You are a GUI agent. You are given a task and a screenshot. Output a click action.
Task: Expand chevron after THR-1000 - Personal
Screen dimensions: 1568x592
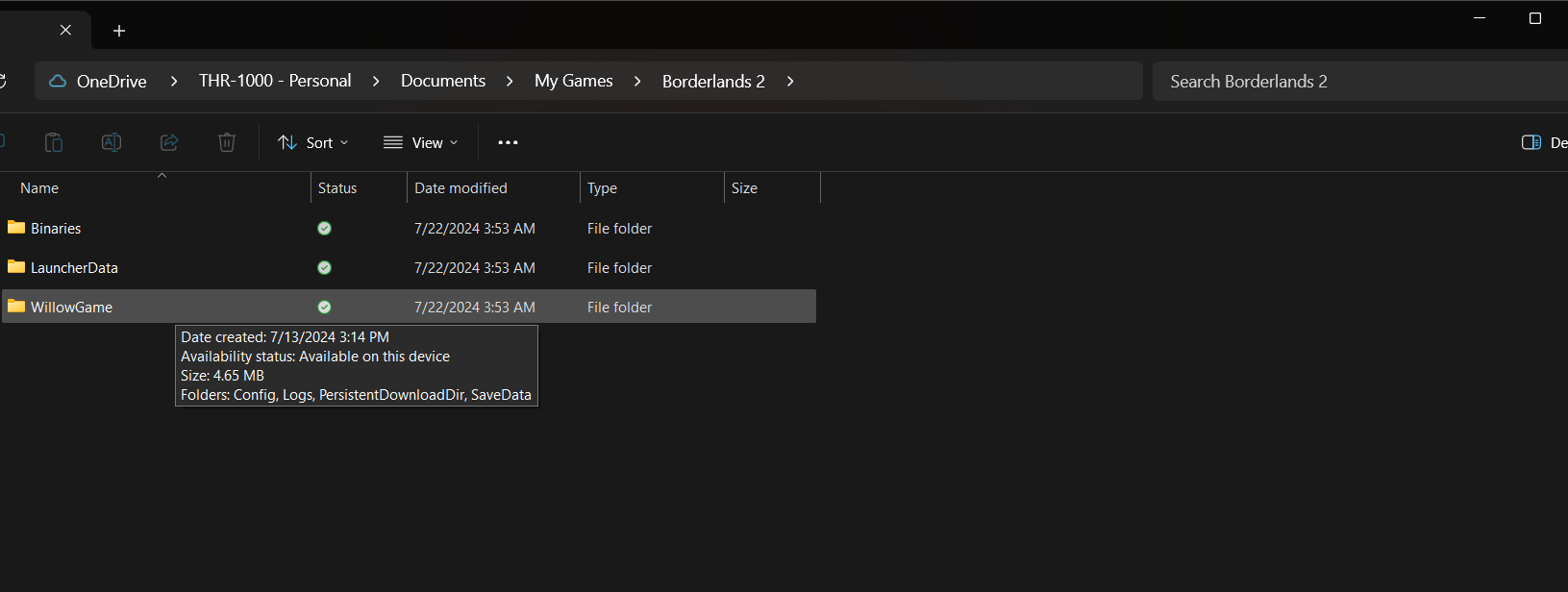tap(376, 82)
